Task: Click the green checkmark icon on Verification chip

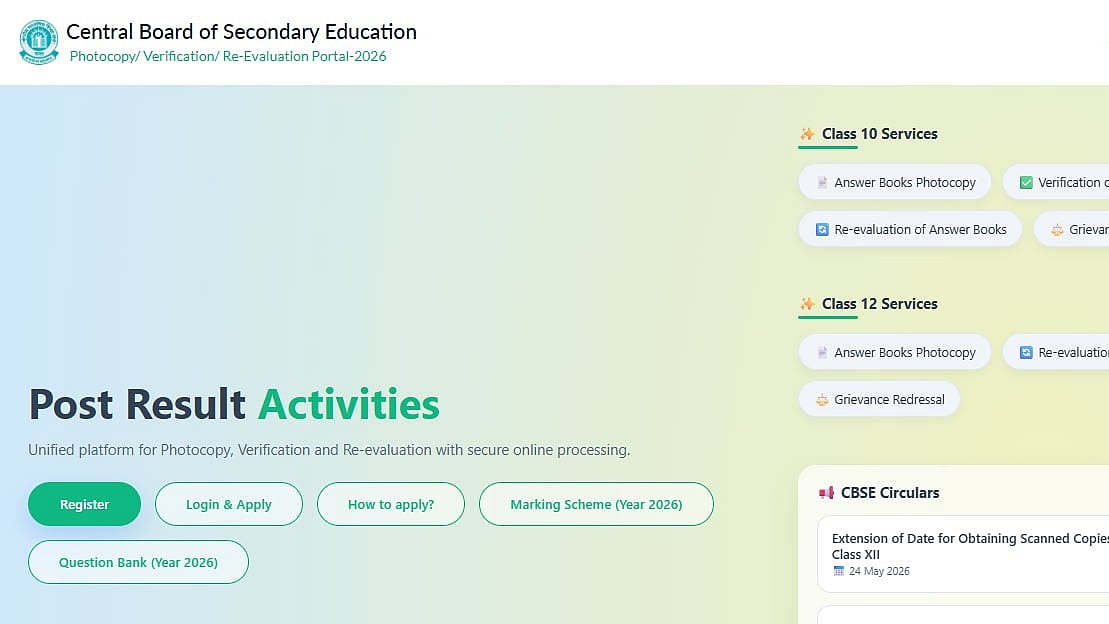Action: click(1026, 183)
